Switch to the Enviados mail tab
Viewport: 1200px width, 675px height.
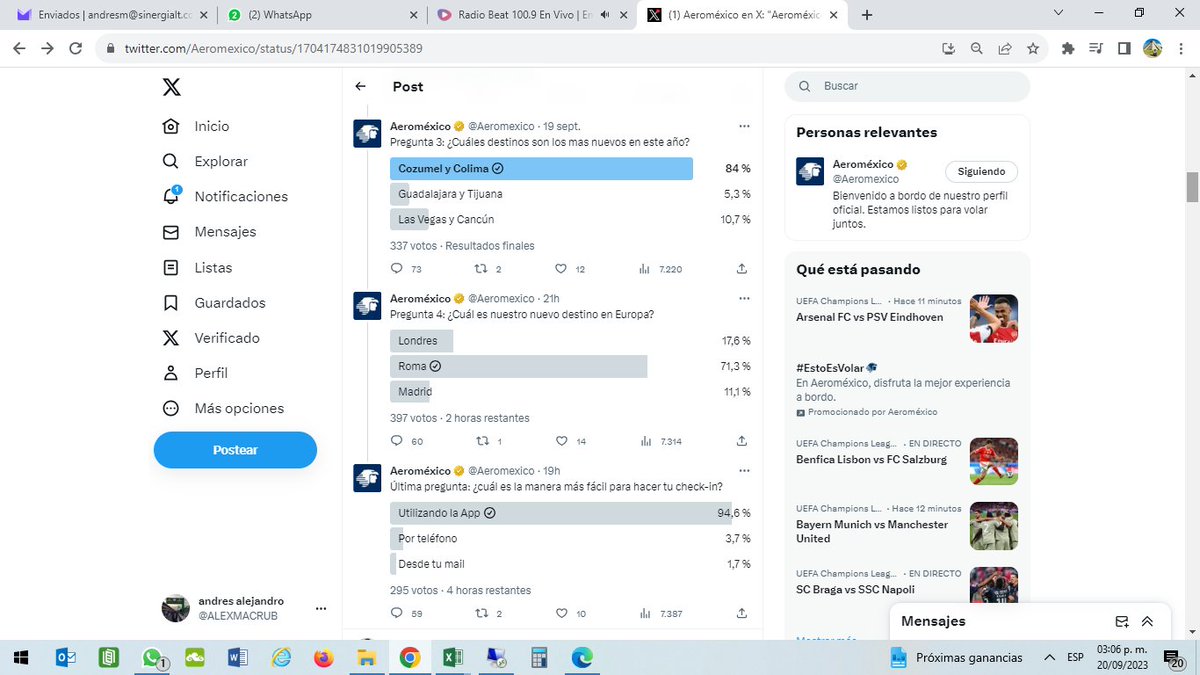pos(112,15)
